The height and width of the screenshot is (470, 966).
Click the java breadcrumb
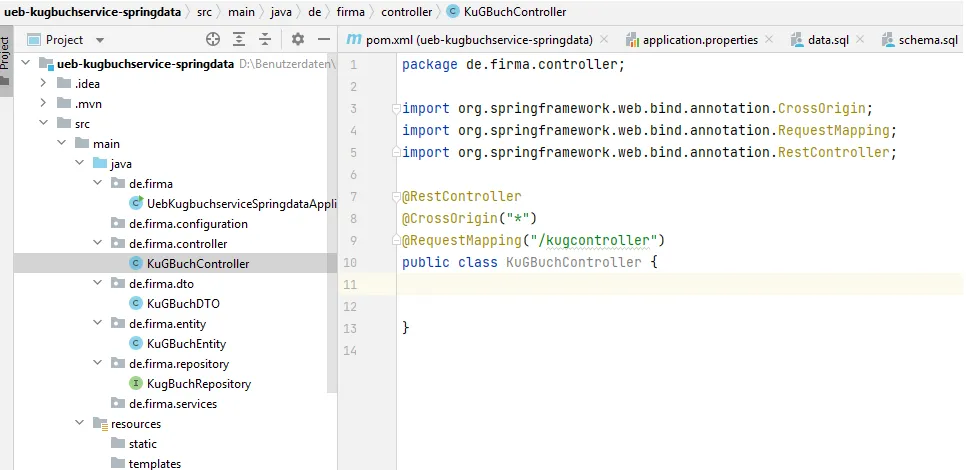click(281, 12)
